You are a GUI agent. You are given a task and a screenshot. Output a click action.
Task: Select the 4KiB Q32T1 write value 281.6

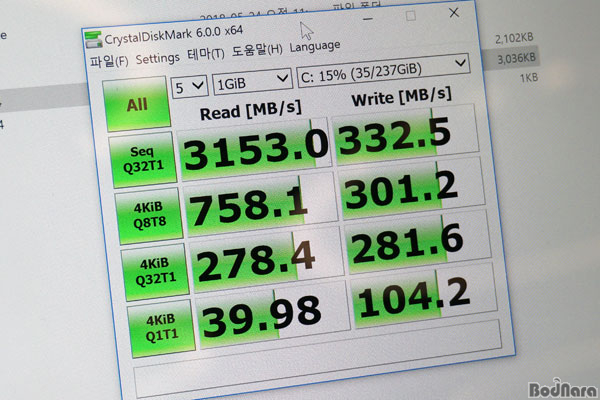click(418, 242)
